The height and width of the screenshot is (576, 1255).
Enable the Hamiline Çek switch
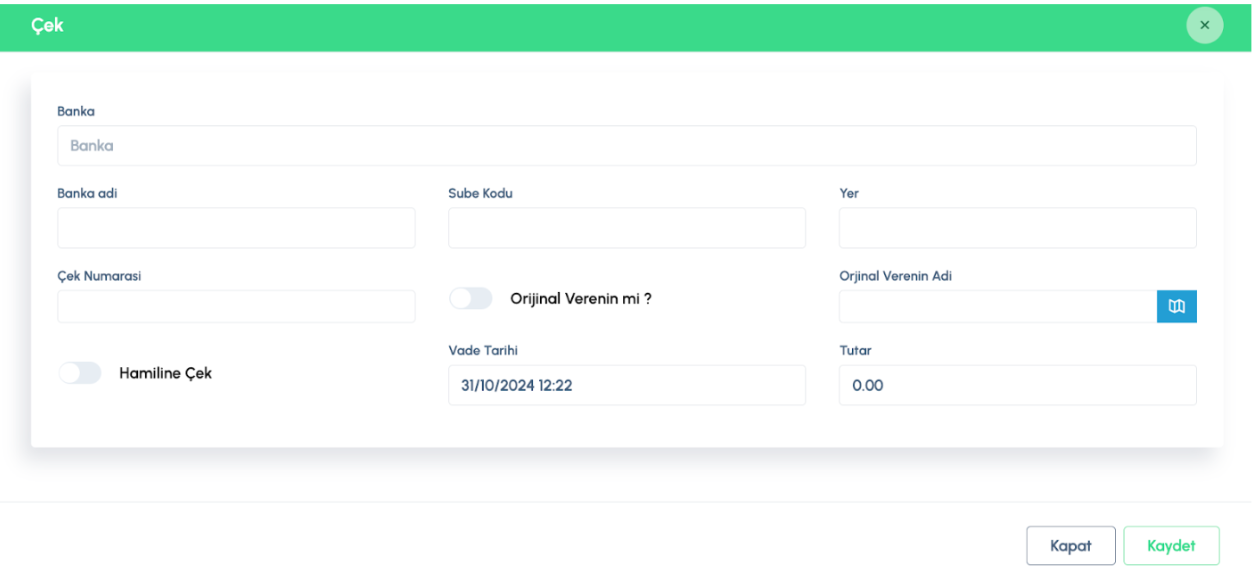tap(80, 373)
